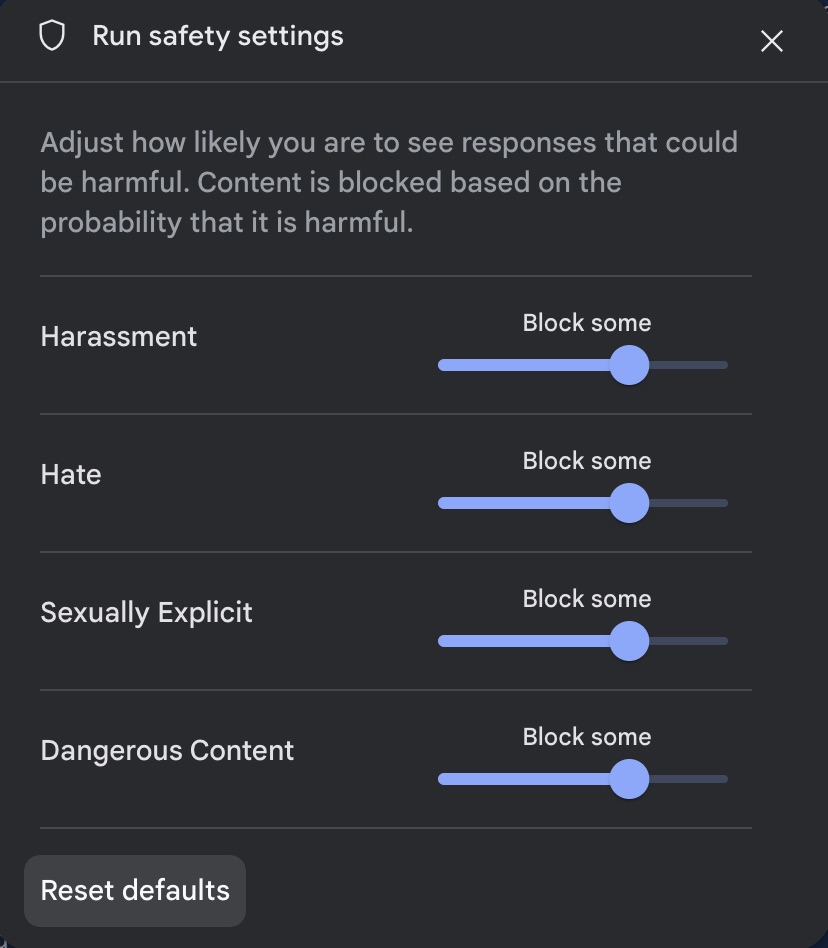The height and width of the screenshot is (948, 828).
Task: Click the "Block some" text above the Harassment slider
Action: tap(587, 323)
